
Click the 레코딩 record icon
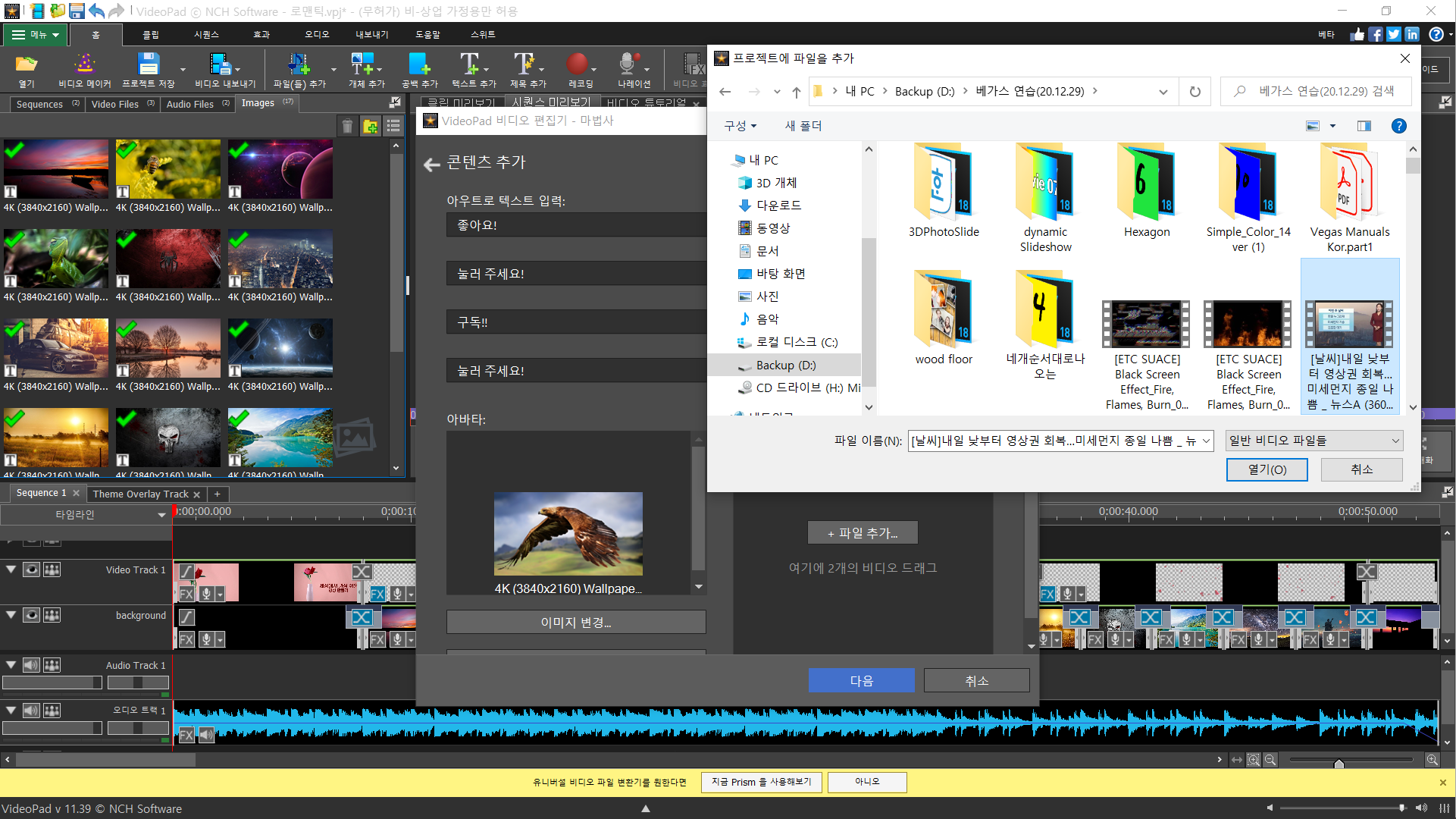(577, 64)
